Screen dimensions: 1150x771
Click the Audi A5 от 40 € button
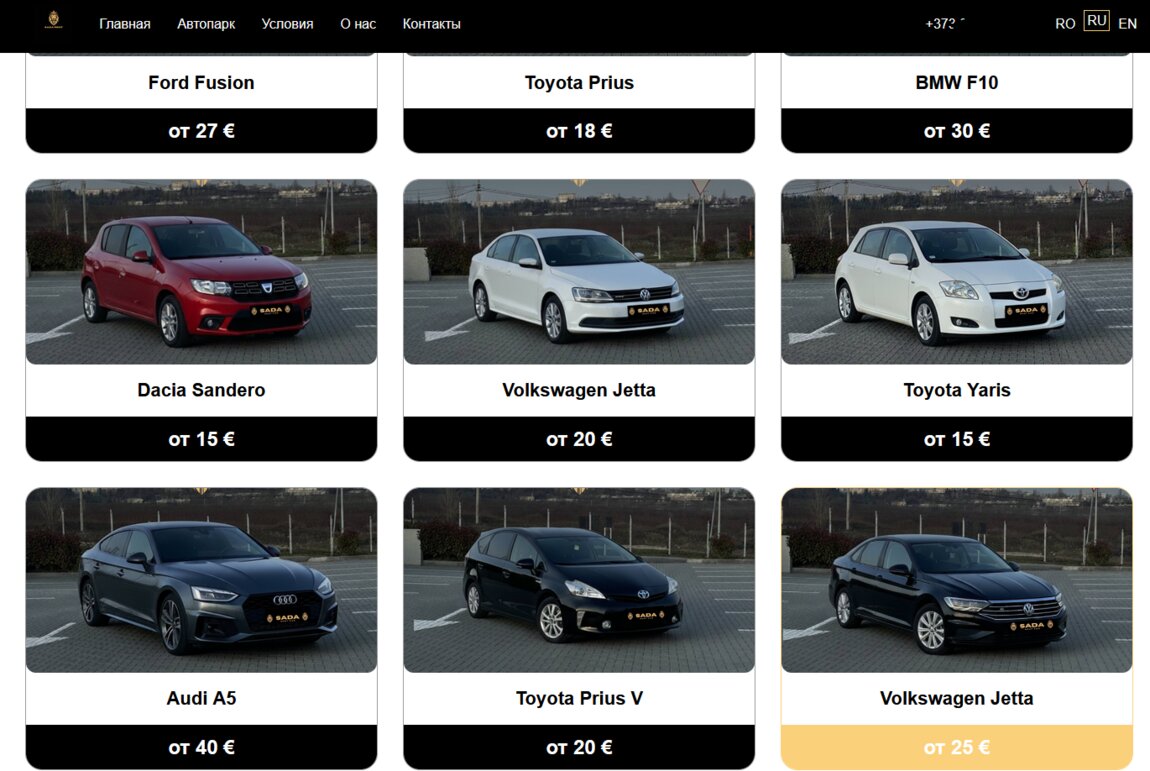point(202,748)
